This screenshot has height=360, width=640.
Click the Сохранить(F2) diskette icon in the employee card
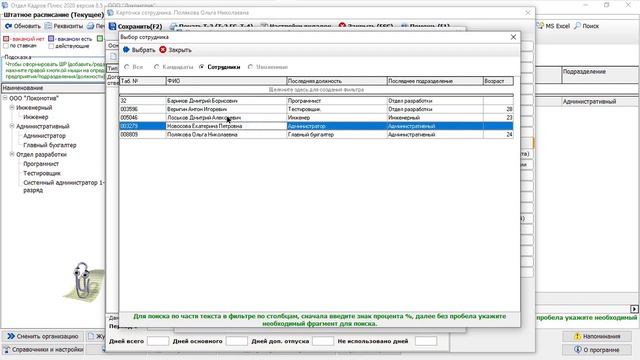[112, 26]
